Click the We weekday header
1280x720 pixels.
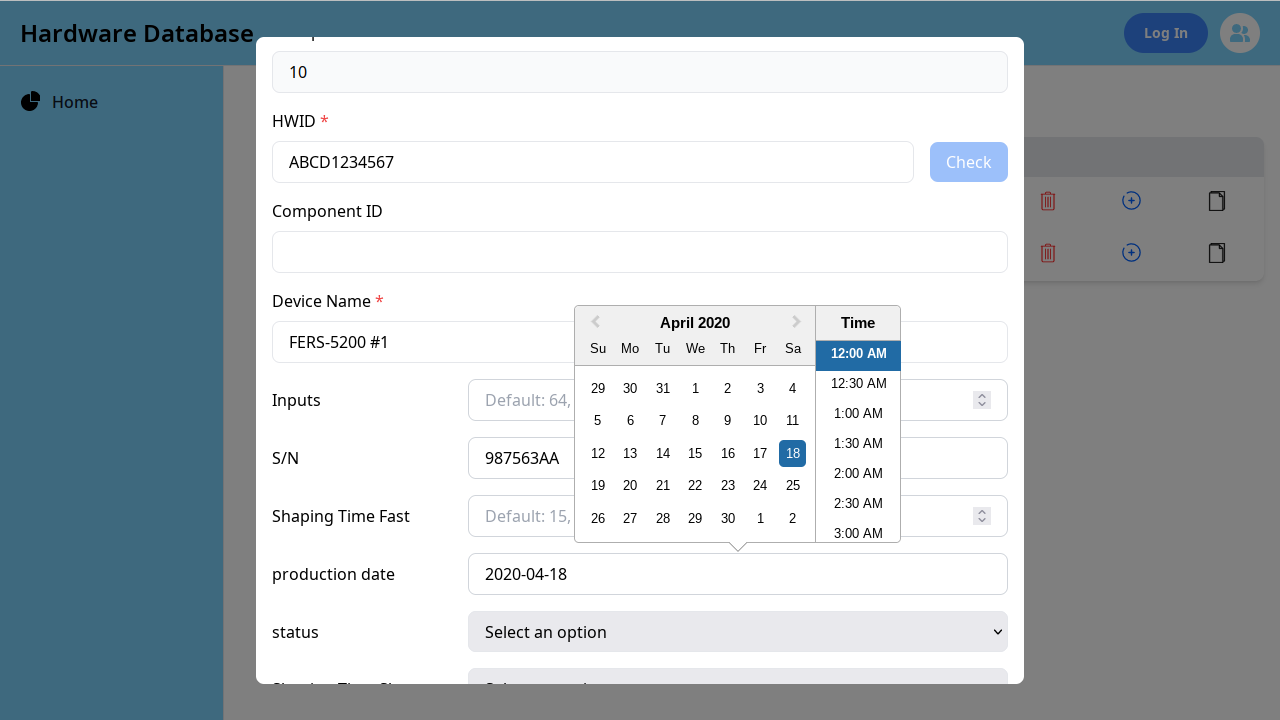click(695, 348)
